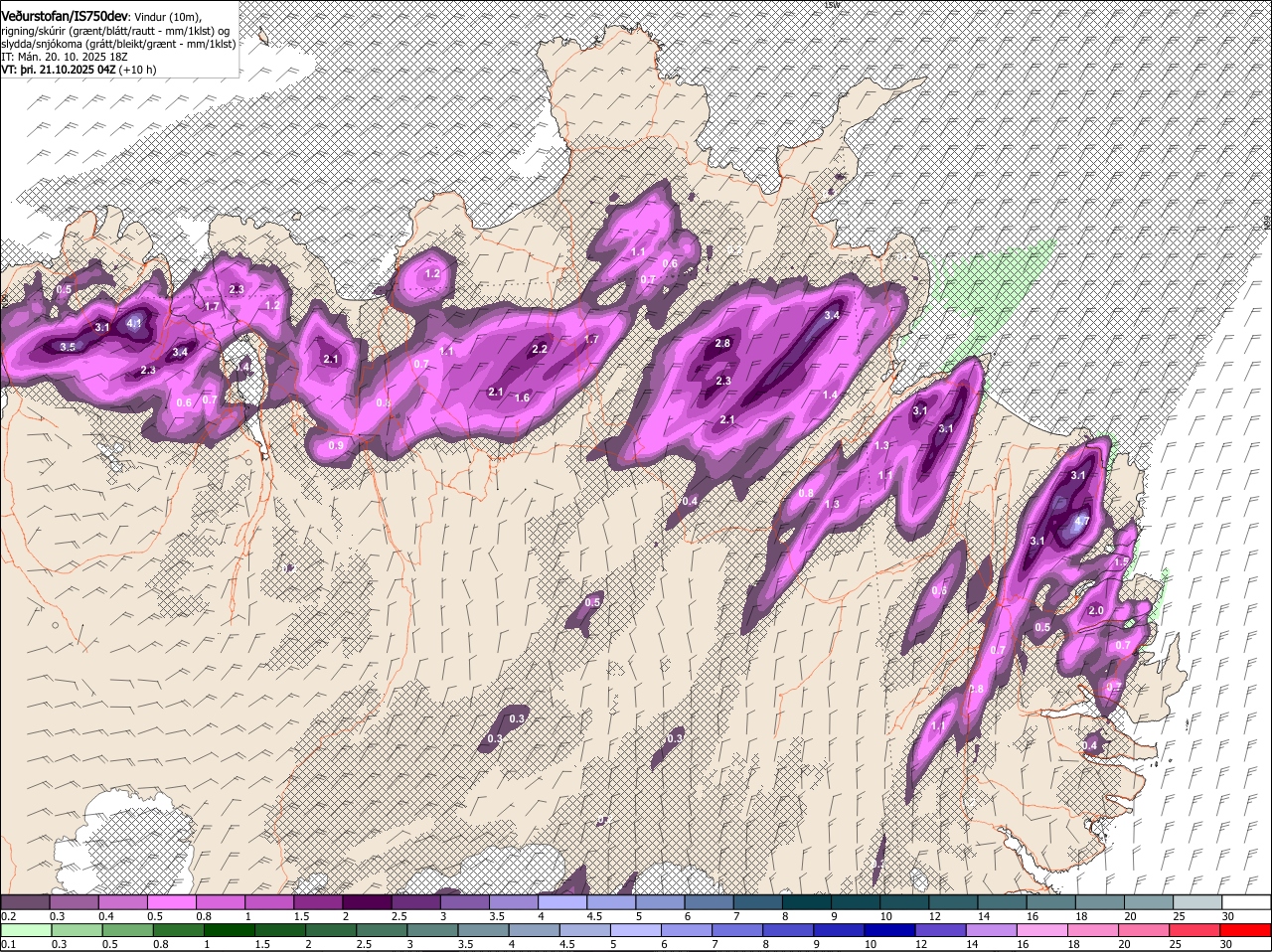Click the 4.1 precipitation value on the map

[134, 323]
